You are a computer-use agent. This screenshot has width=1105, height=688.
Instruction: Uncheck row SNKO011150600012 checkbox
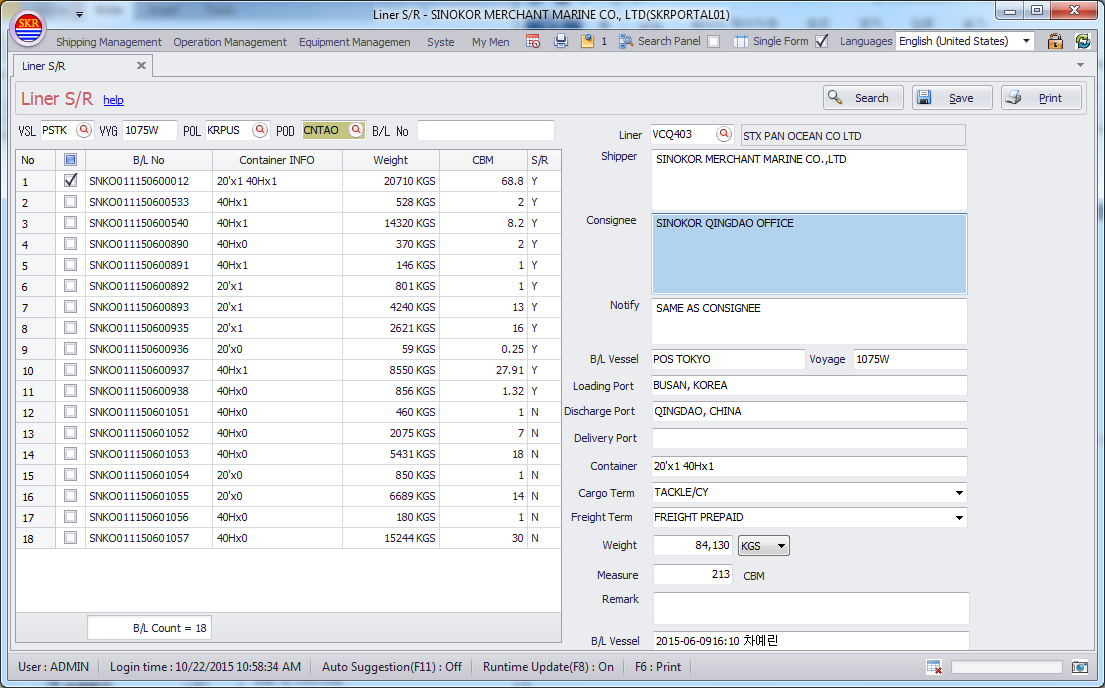pyautogui.click(x=70, y=180)
